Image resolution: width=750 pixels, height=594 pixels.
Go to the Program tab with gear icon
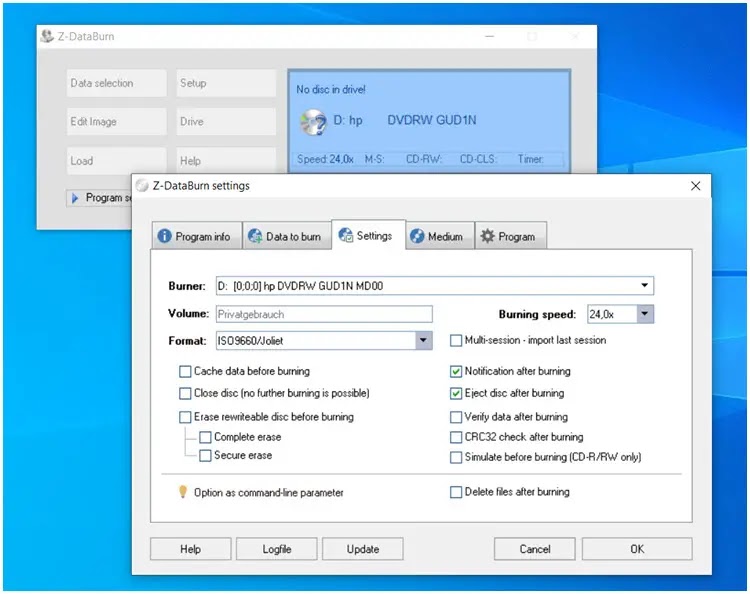[510, 236]
